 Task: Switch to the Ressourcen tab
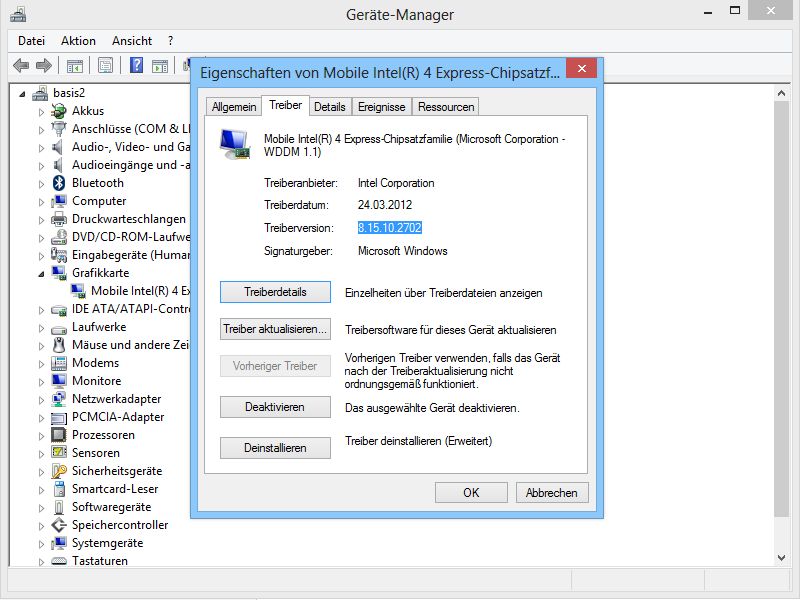[446, 107]
